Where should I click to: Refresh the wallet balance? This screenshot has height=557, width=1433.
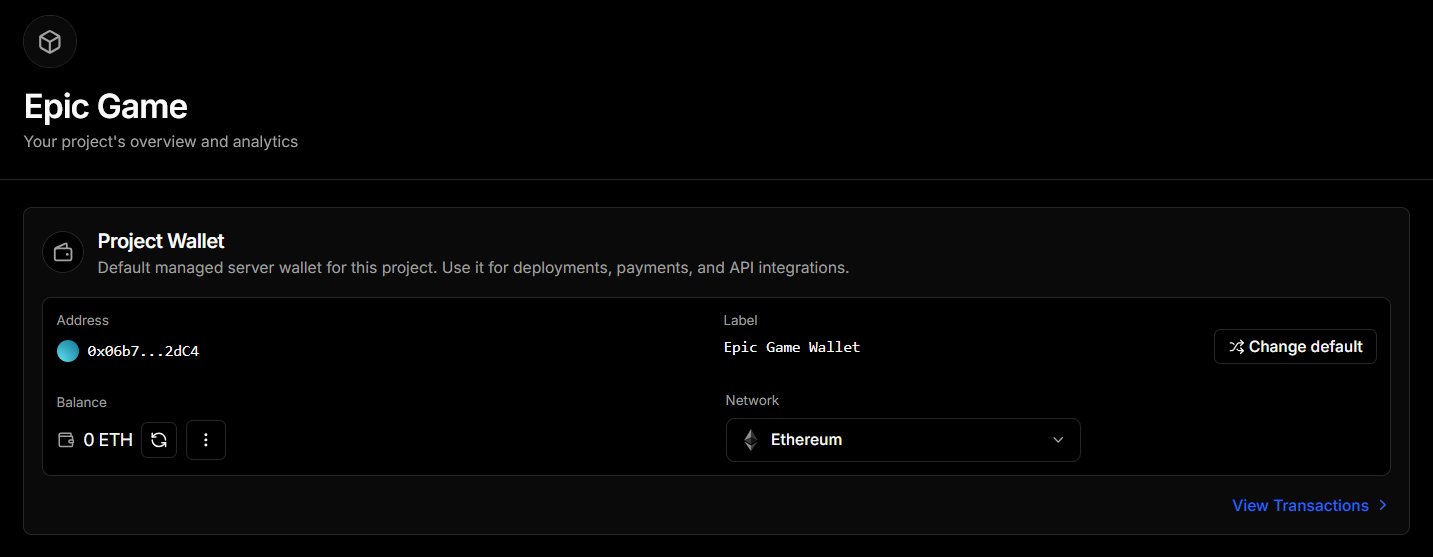coord(159,440)
